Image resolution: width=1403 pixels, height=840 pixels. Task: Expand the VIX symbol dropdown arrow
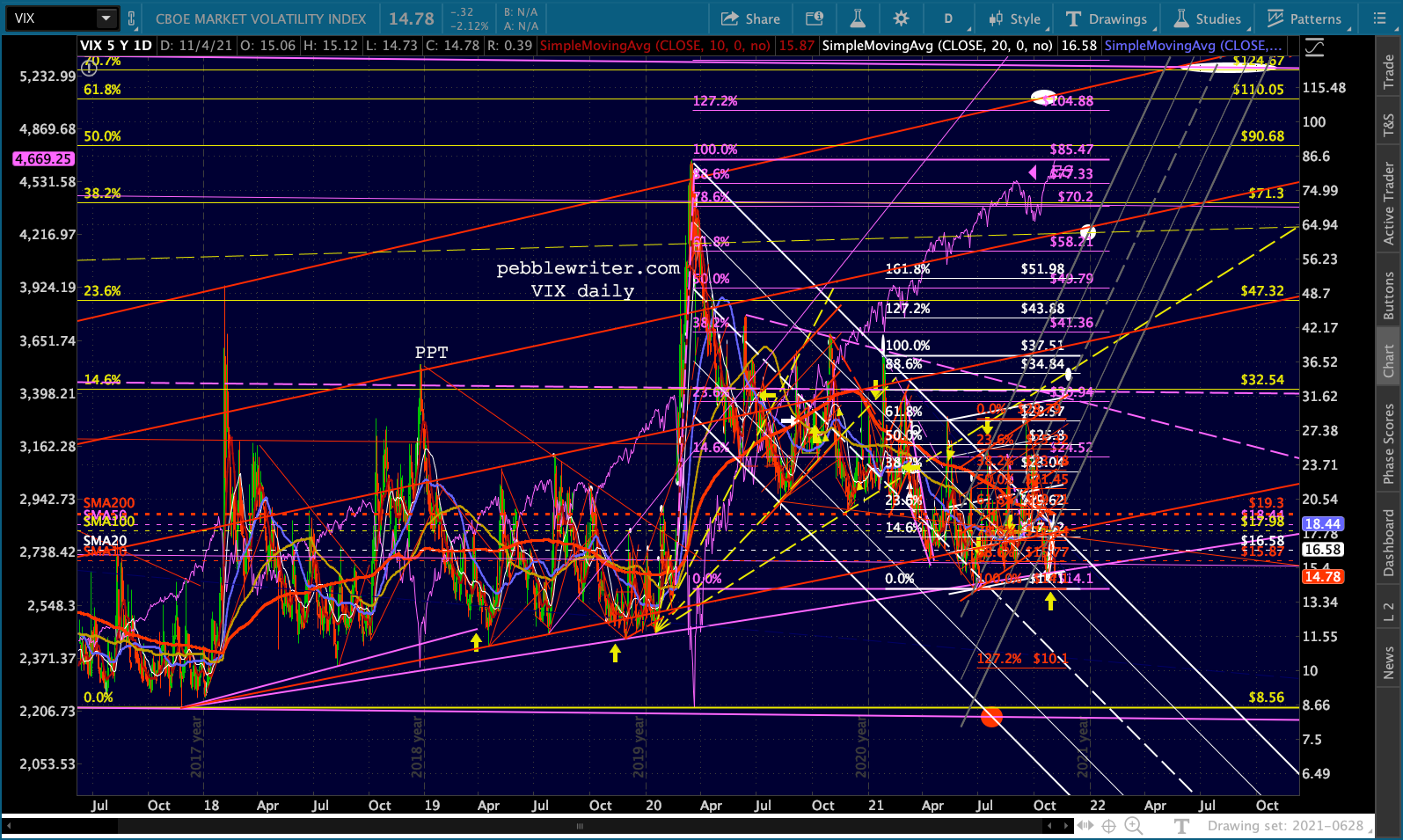click(106, 18)
